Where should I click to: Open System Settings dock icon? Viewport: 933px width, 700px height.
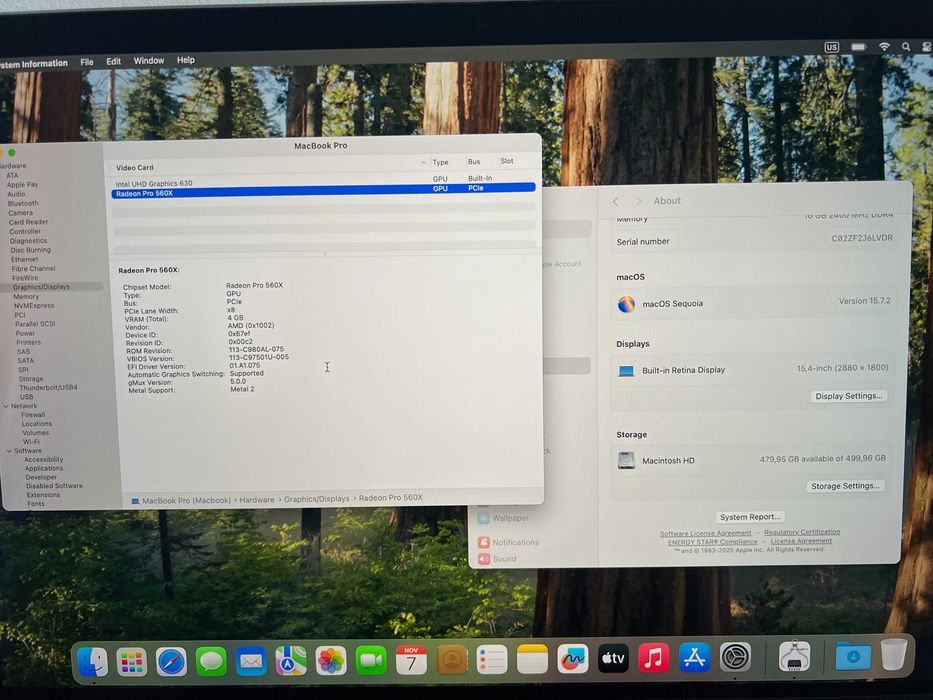pos(735,657)
